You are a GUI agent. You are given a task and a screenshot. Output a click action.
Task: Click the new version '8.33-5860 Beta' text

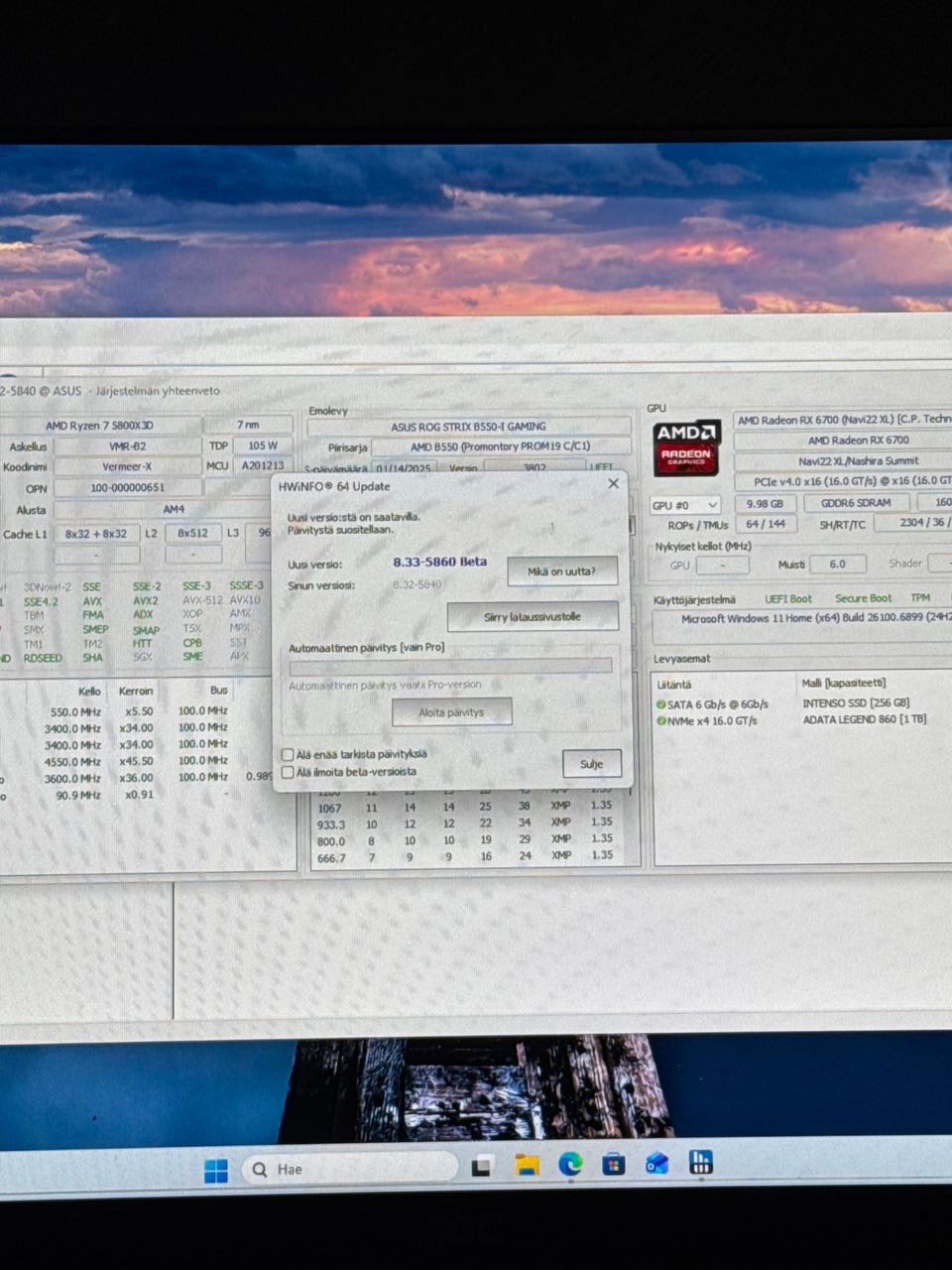(439, 562)
